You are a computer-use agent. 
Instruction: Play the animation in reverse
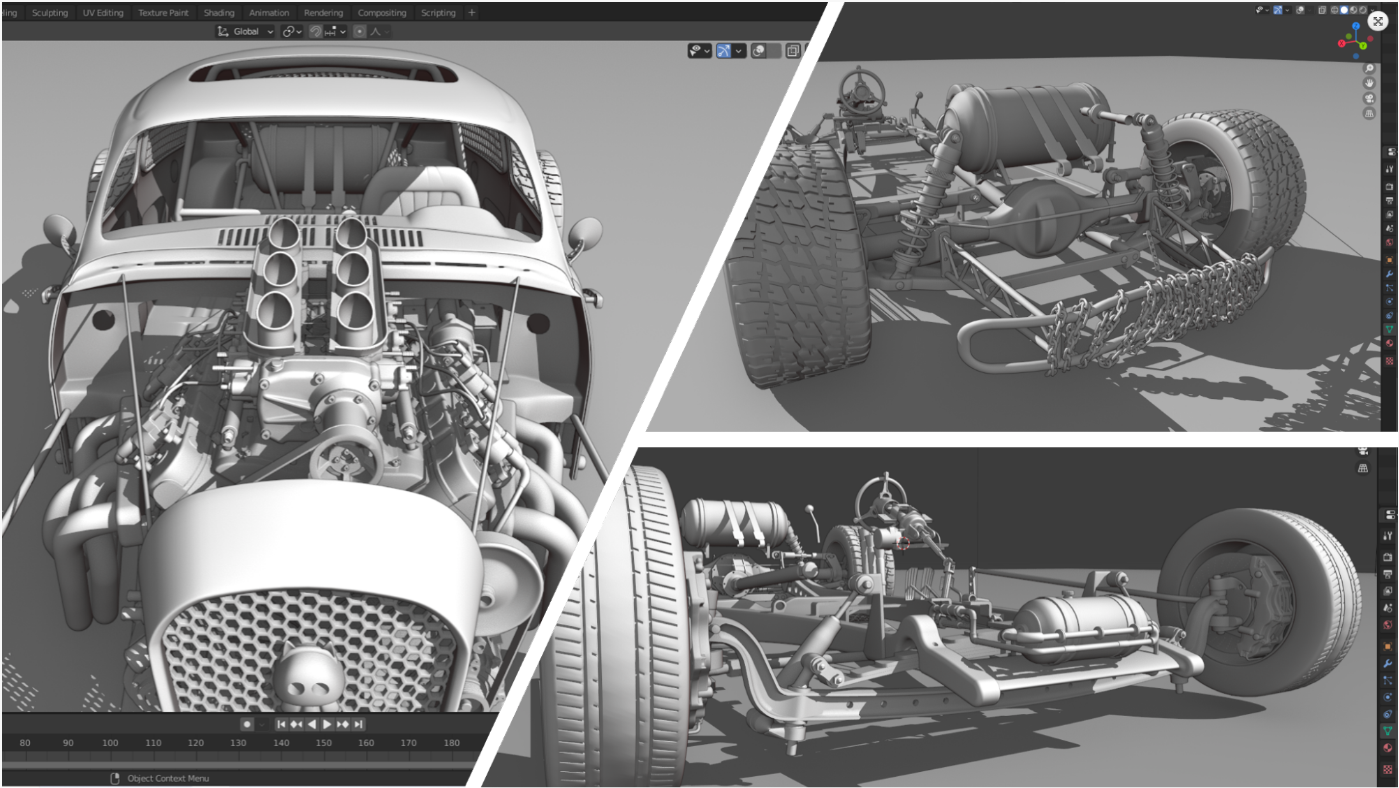(311, 724)
